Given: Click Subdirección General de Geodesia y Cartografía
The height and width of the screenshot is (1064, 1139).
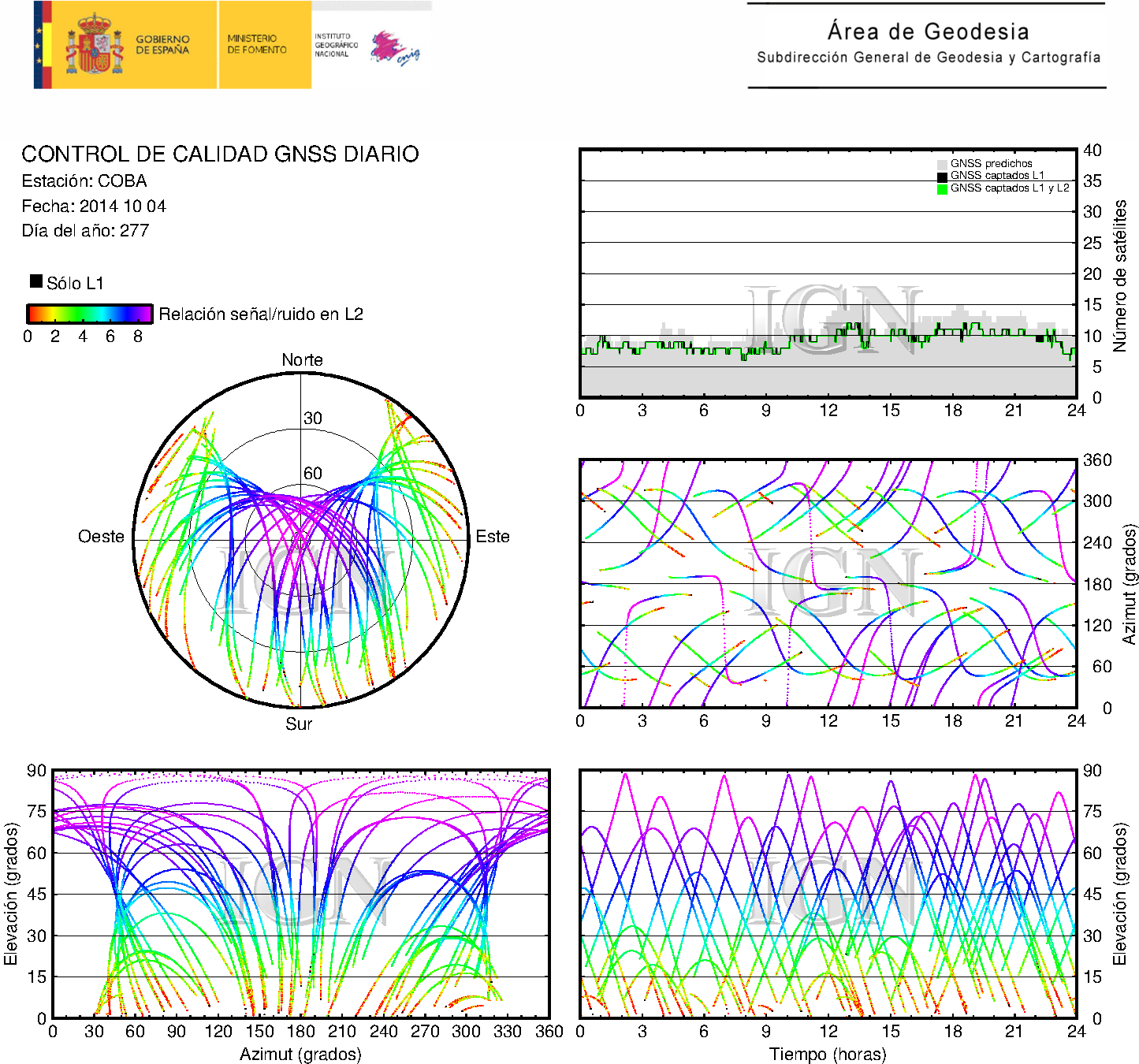Looking at the screenshot, I should click(928, 58).
